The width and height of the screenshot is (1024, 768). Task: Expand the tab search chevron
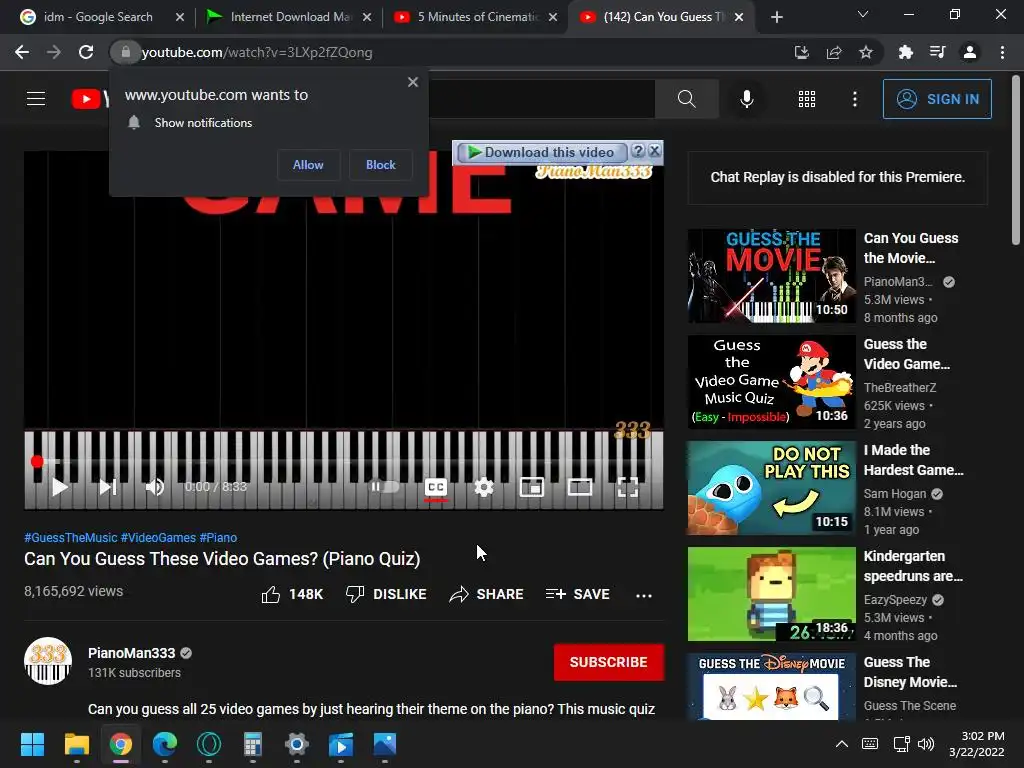[x=863, y=14]
